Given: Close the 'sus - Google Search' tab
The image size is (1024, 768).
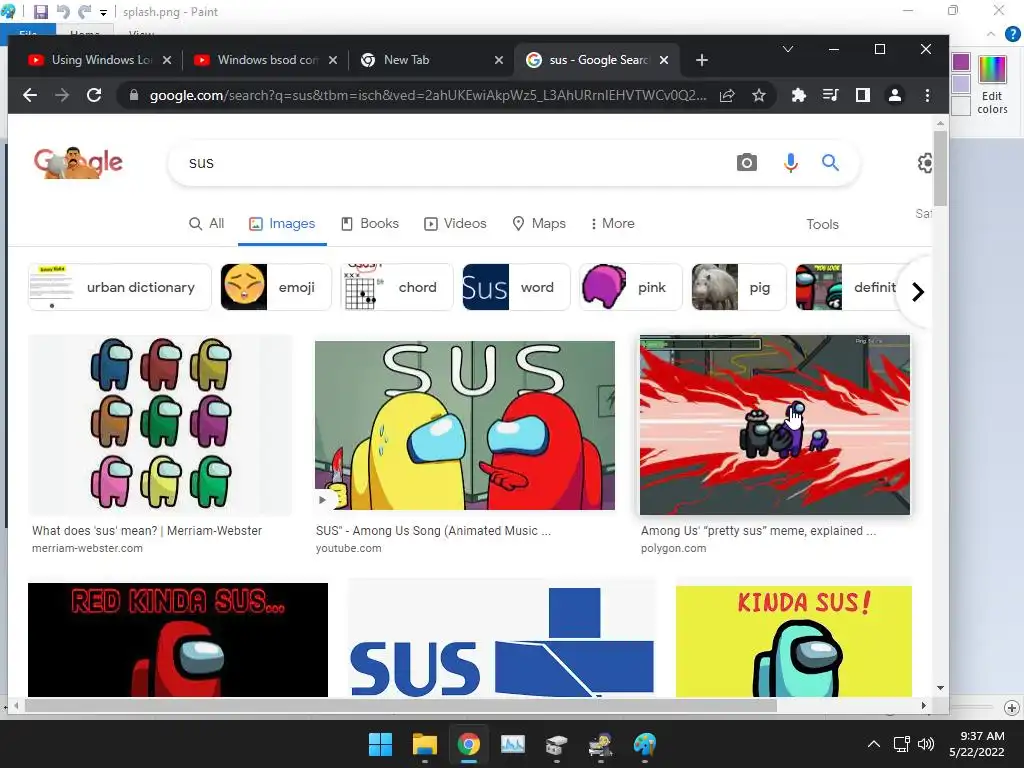Looking at the screenshot, I should pyautogui.click(x=664, y=60).
